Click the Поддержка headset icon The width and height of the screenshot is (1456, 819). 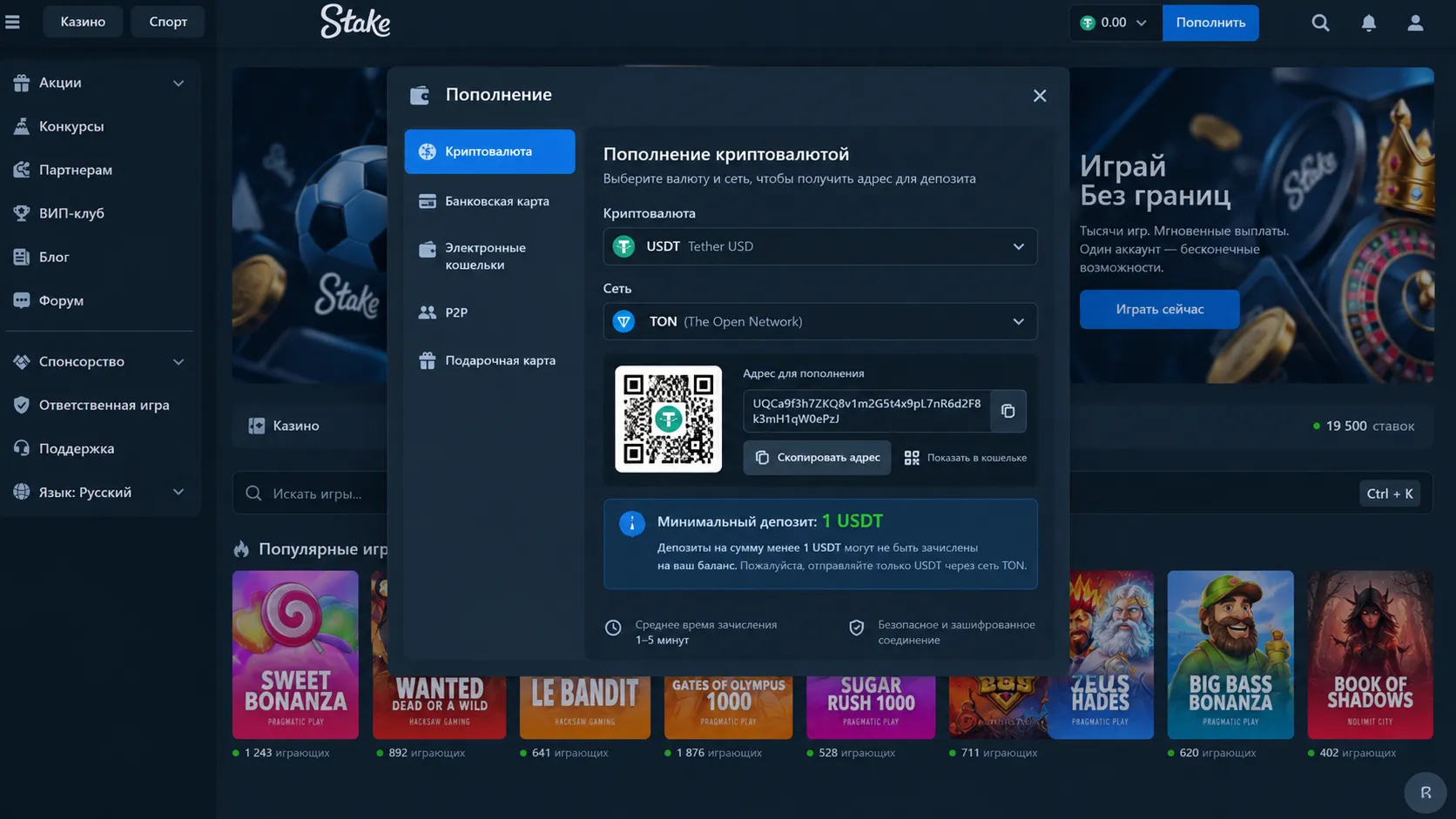22,448
